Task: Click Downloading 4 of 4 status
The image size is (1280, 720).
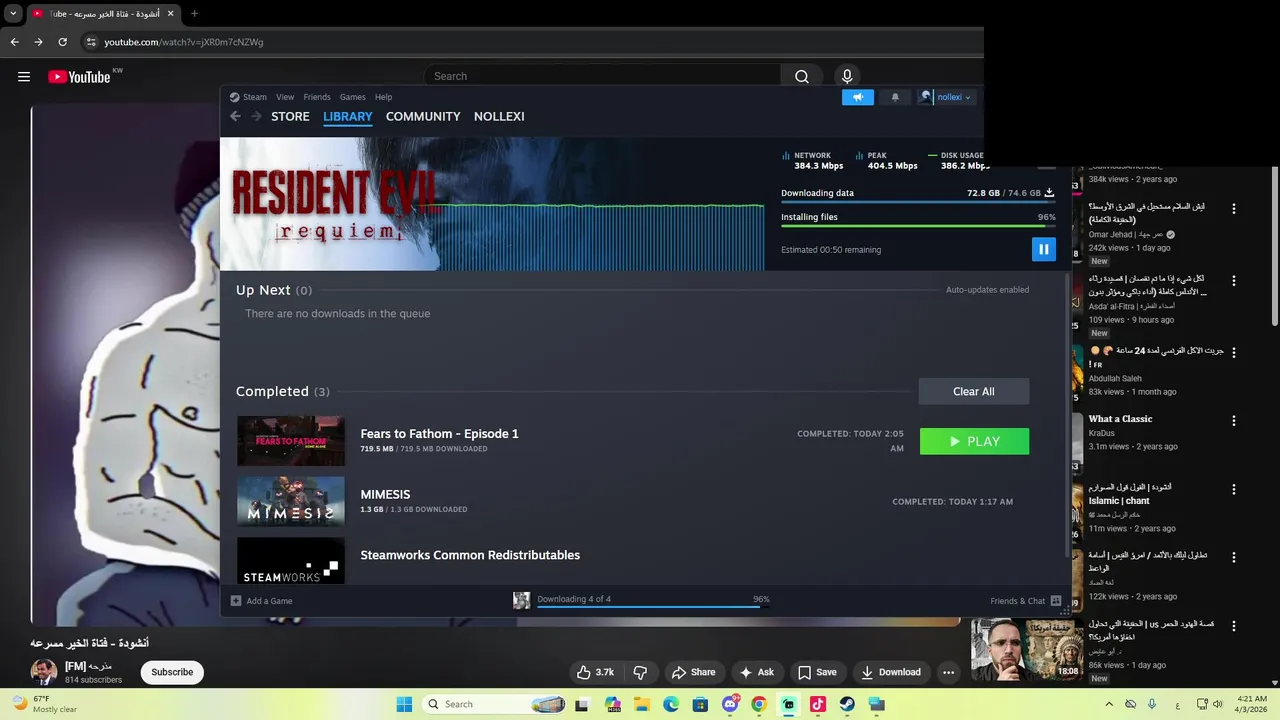Action: tap(574, 599)
